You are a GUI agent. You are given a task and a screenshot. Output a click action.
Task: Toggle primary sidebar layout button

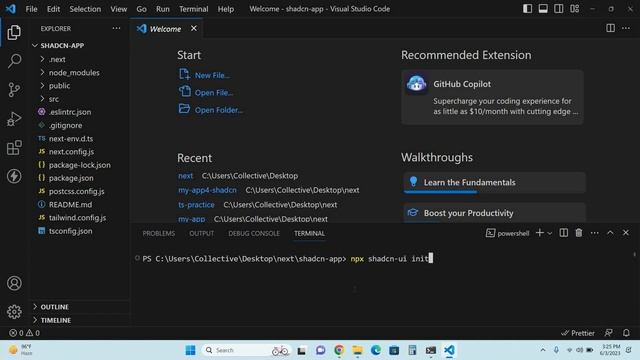[x=527, y=9]
